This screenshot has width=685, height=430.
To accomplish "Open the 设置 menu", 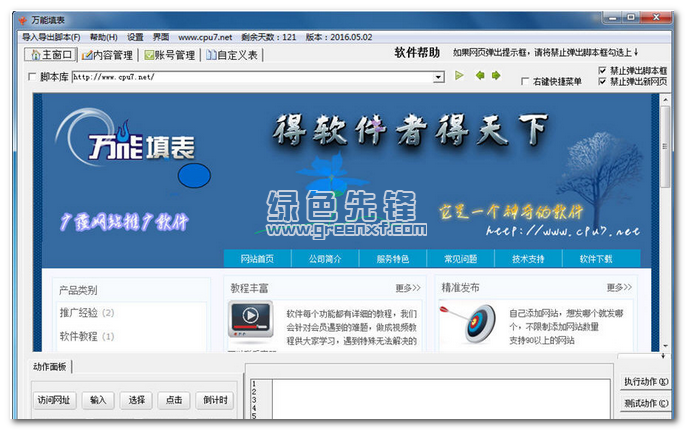I will [135, 37].
